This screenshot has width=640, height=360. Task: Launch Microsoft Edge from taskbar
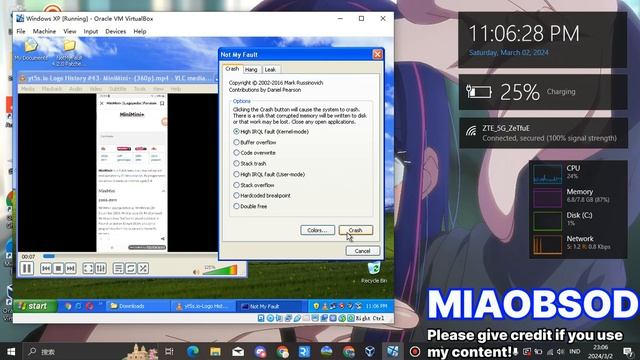point(193,351)
